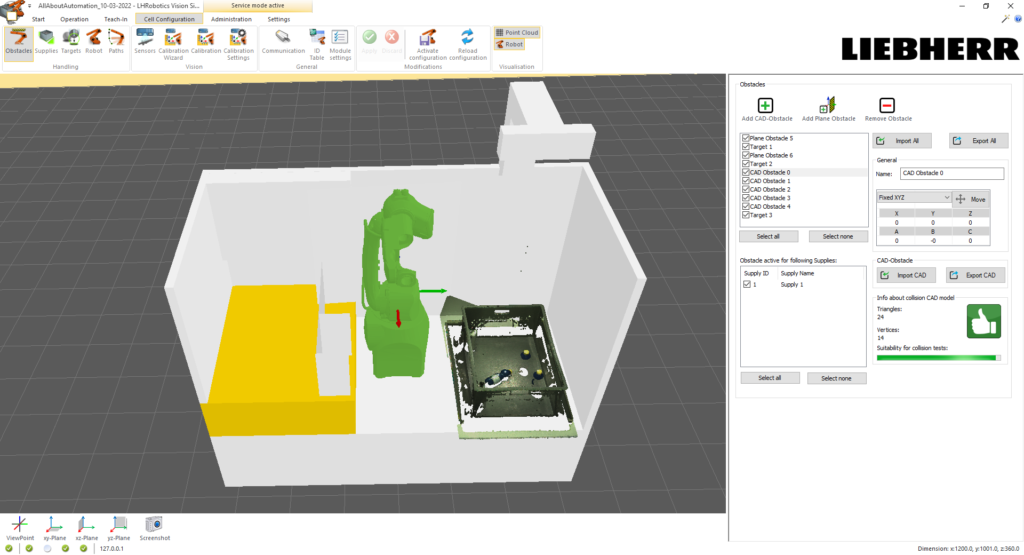
Task: Open the title bar quick access dropdown arrow
Action: tap(29, 5)
